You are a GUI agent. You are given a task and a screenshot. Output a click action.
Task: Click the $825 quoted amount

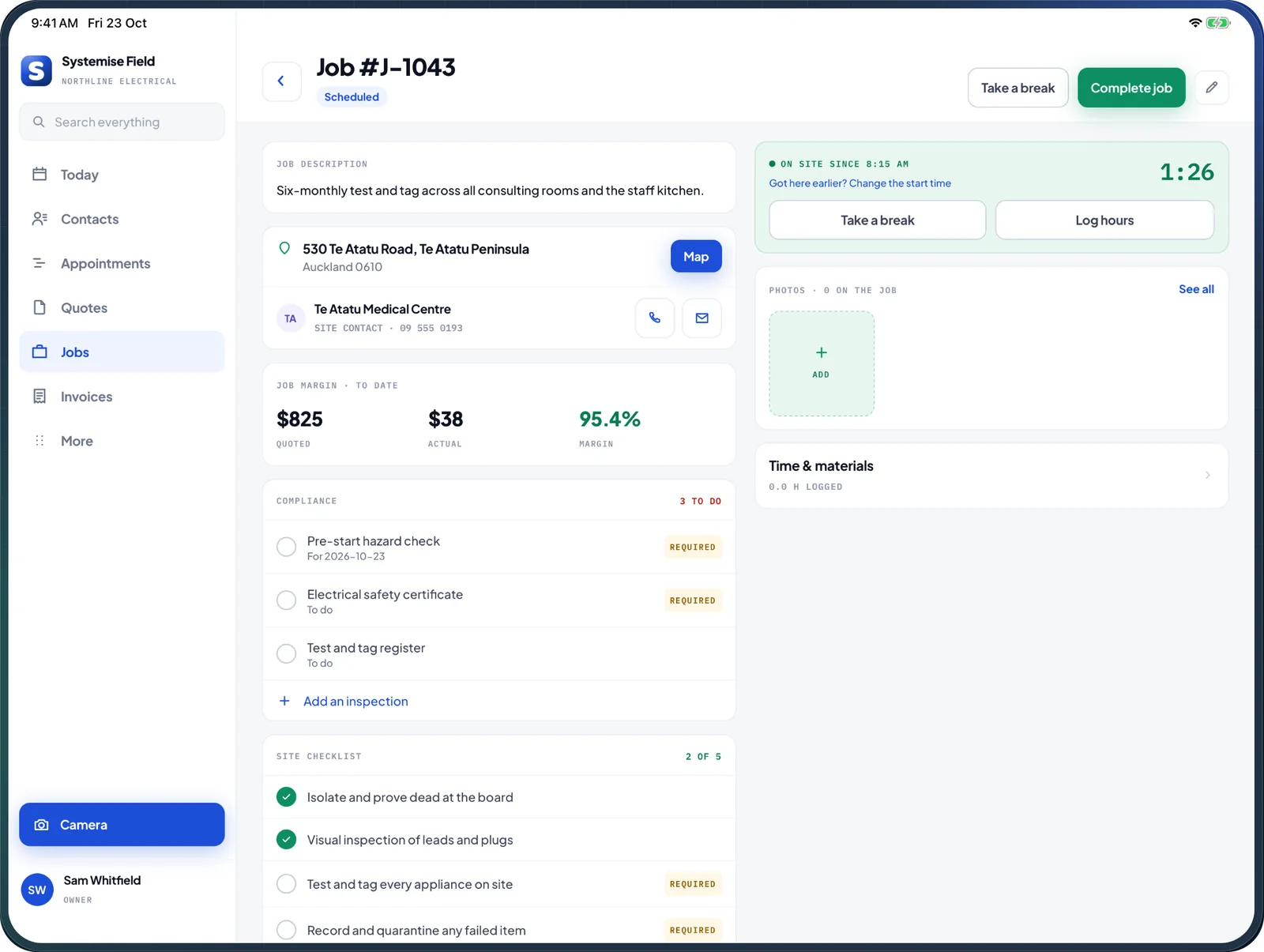(299, 419)
